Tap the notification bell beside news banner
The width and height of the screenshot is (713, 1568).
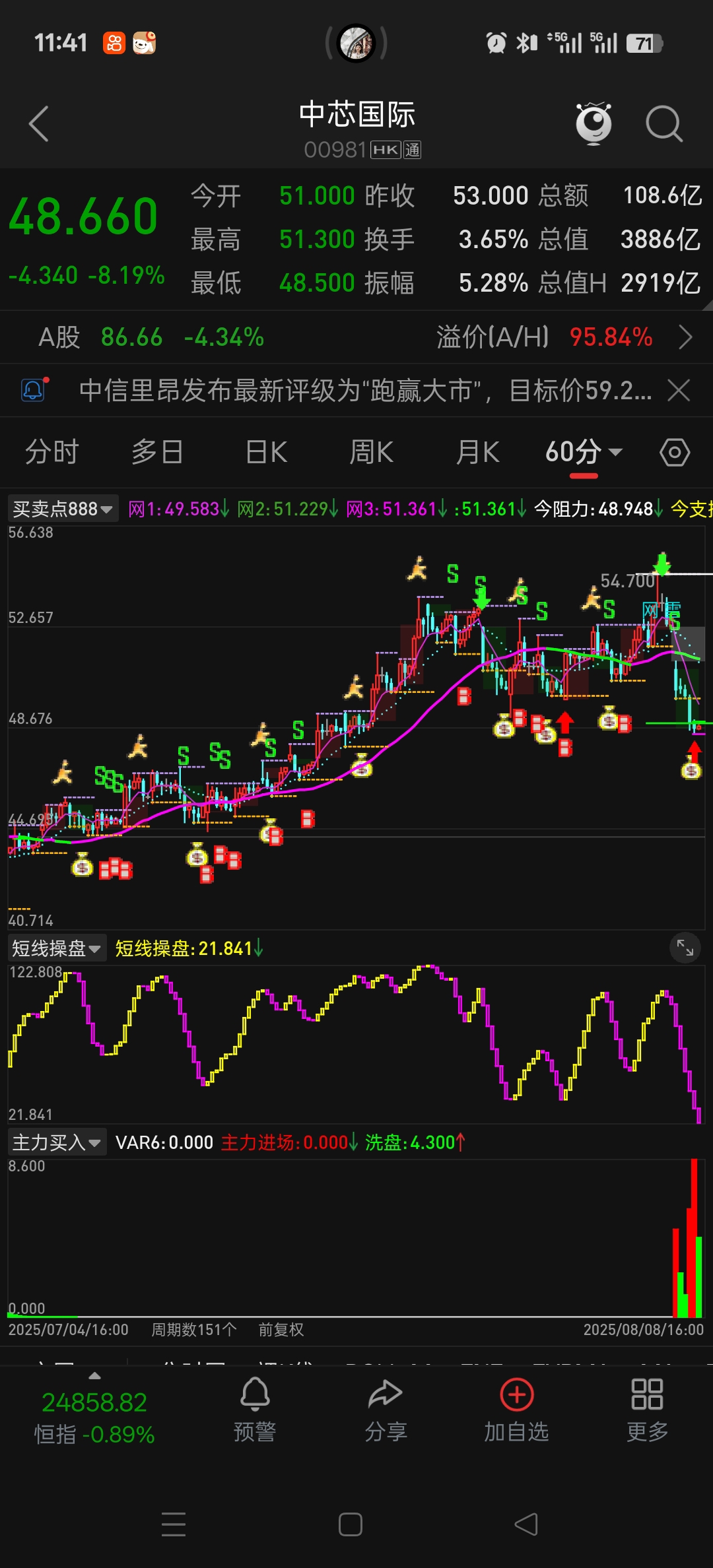[34, 390]
